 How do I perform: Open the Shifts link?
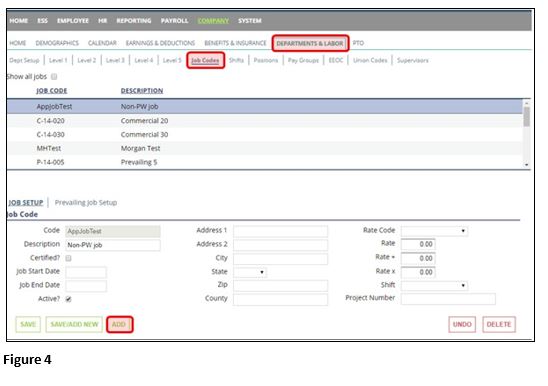pos(236,60)
